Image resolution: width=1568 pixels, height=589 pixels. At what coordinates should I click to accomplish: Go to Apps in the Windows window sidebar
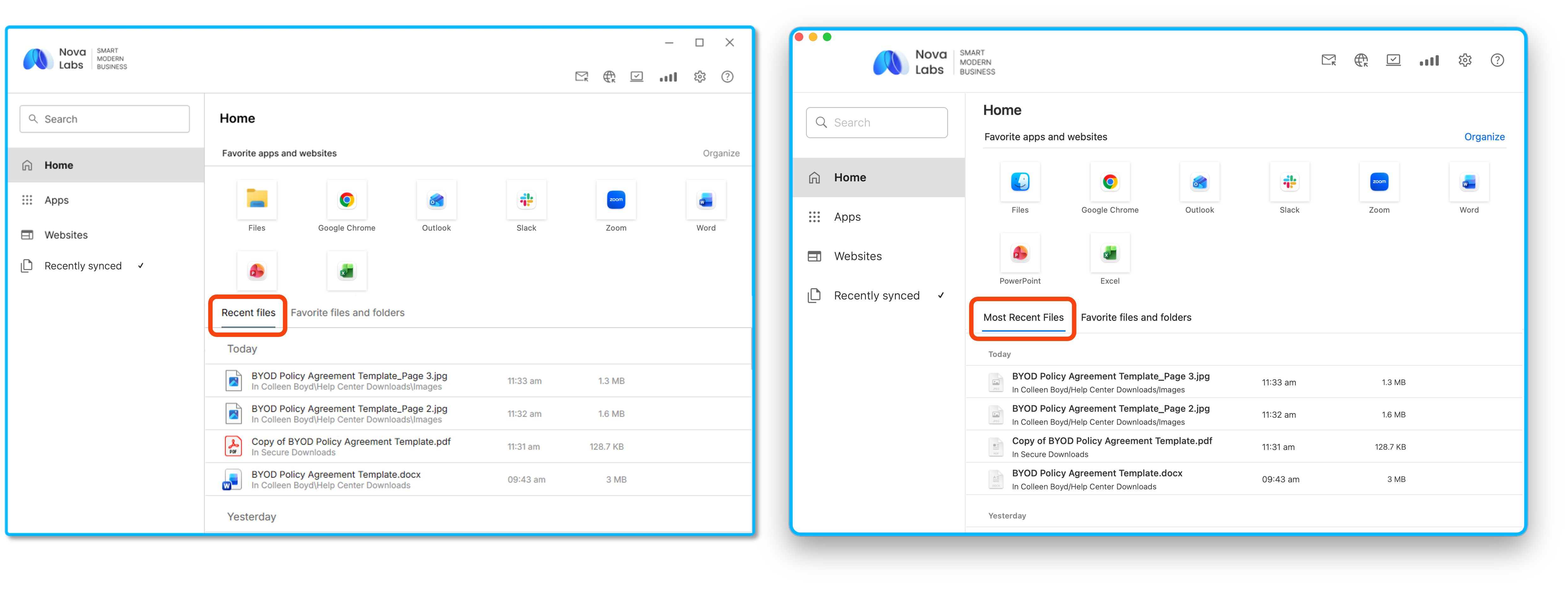pyautogui.click(x=106, y=200)
